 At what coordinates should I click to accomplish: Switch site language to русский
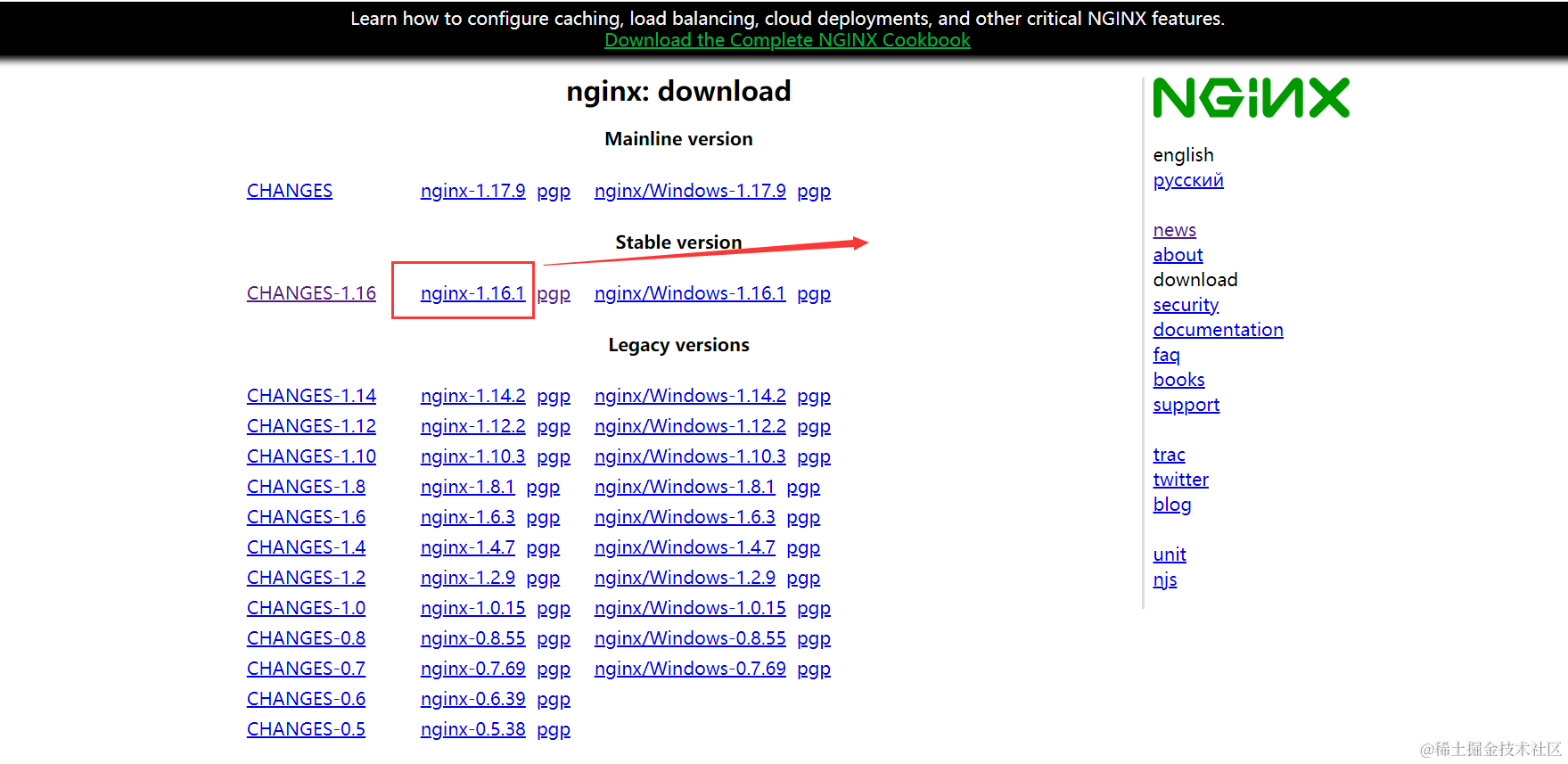(x=1188, y=181)
